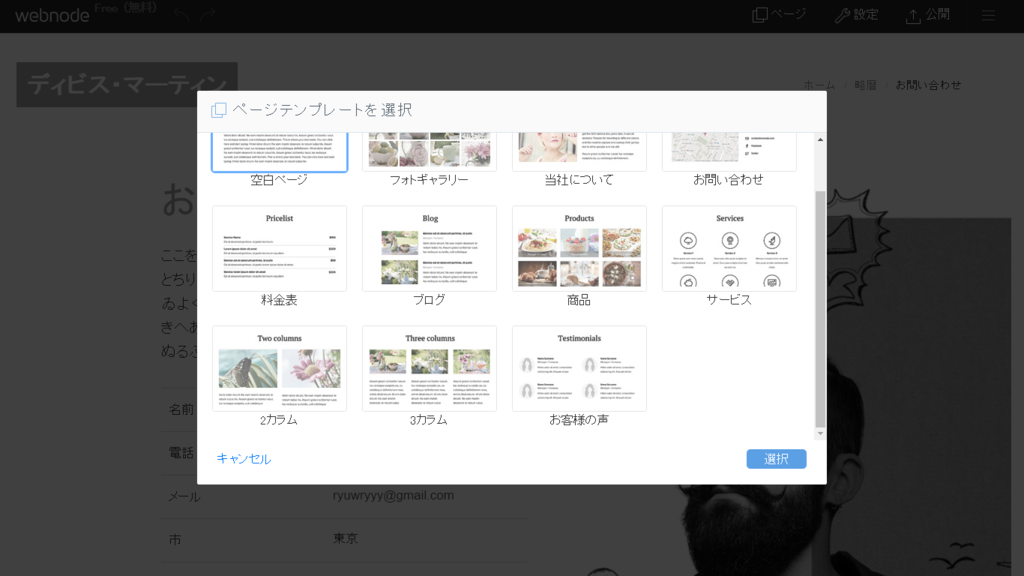Choose the Services サービス template

[729, 248]
